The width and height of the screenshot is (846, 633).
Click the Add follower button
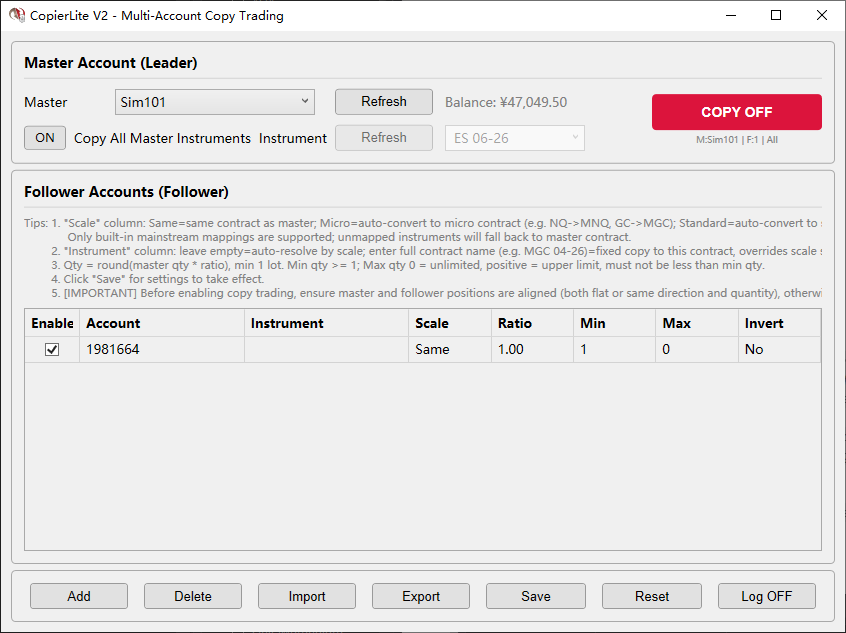point(79,596)
